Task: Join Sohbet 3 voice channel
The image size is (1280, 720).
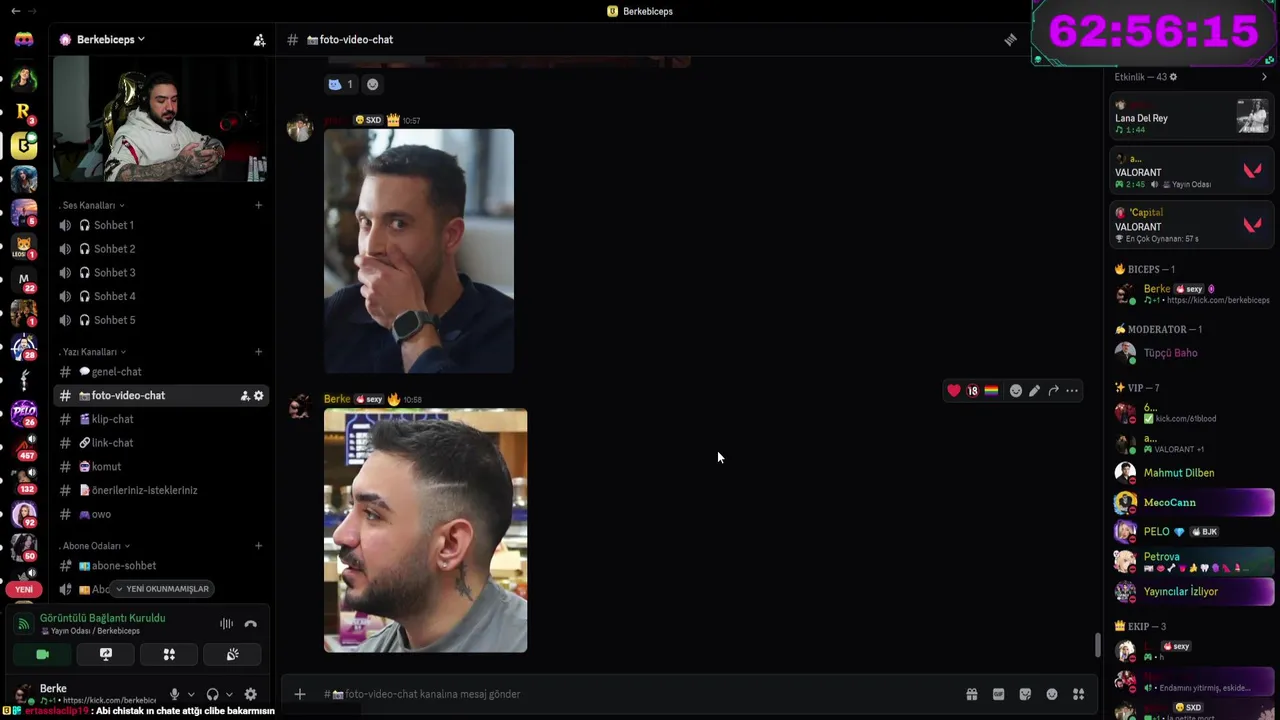Action: coord(160,272)
